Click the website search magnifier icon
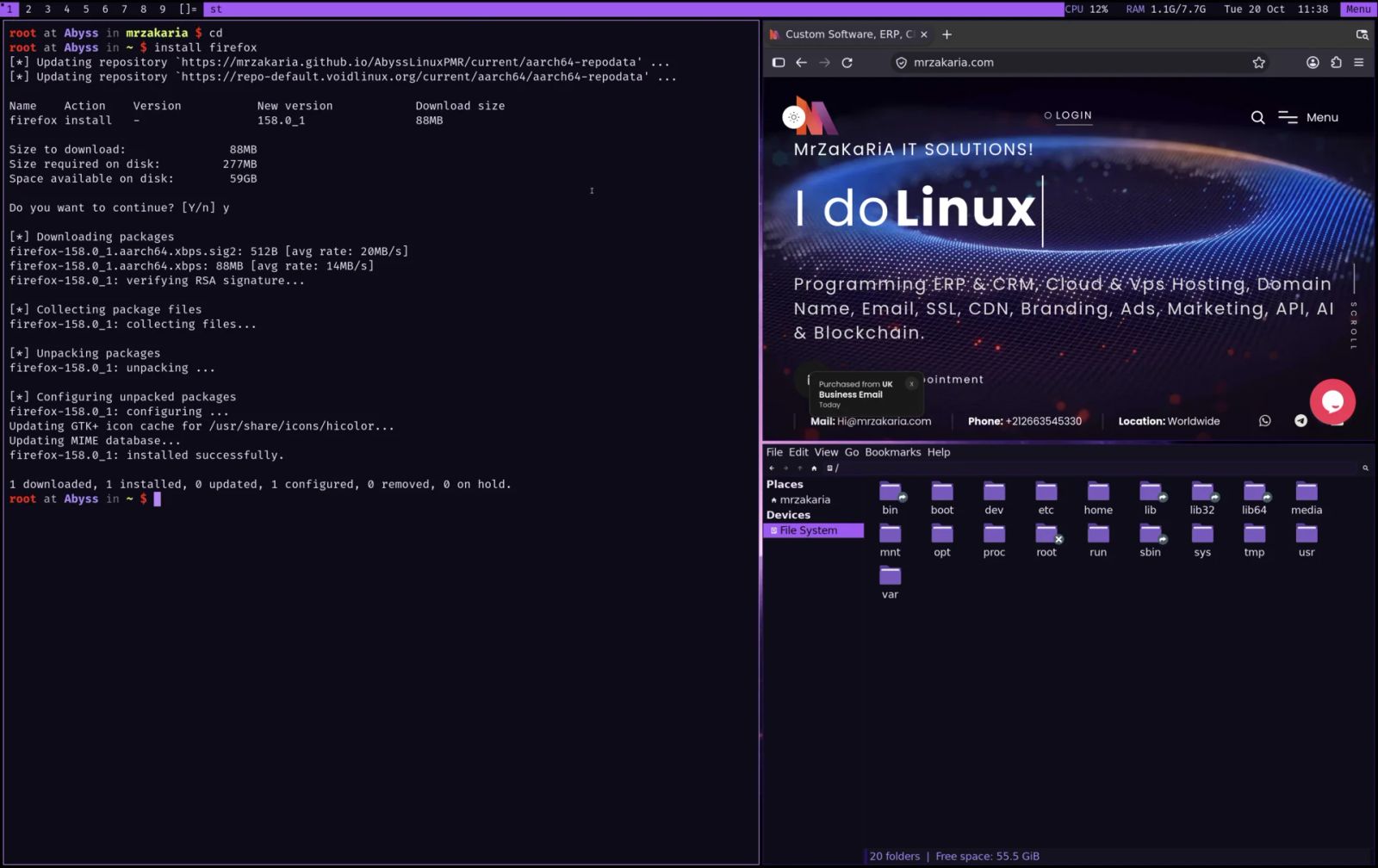Viewport: 1378px width, 868px height. coord(1257,117)
